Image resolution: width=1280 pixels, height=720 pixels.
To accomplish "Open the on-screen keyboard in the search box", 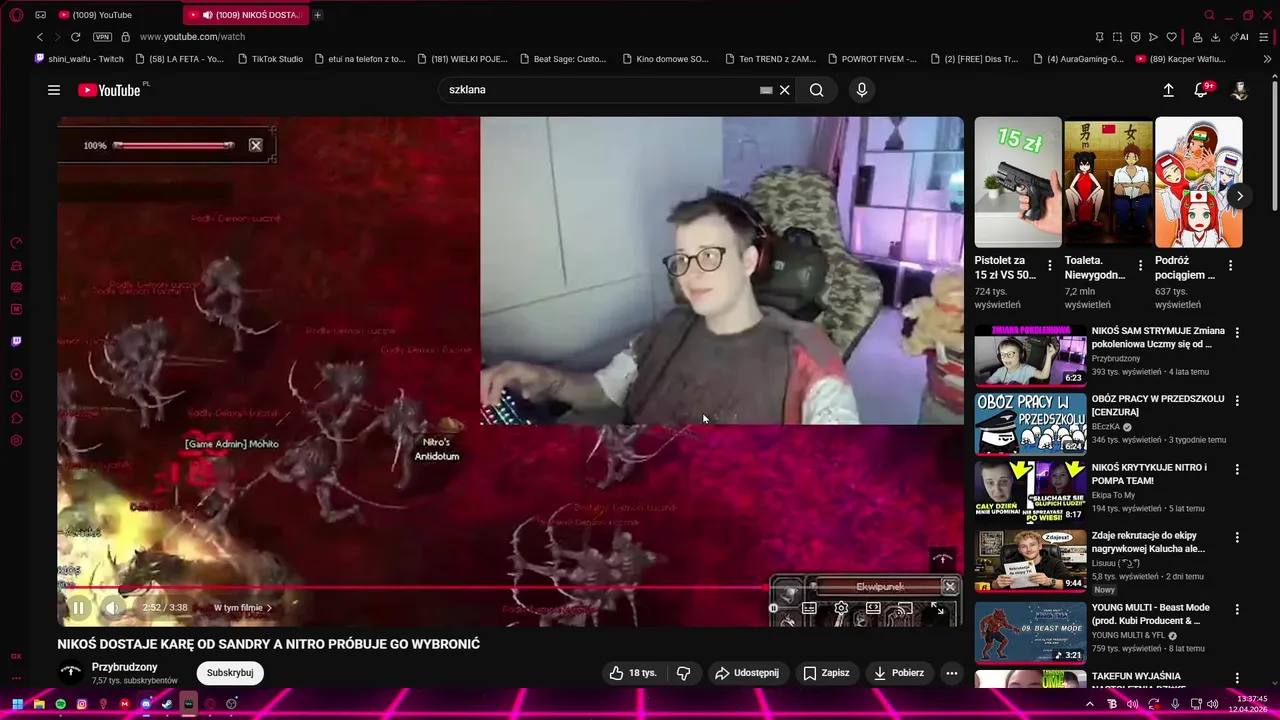I will click(x=766, y=90).
